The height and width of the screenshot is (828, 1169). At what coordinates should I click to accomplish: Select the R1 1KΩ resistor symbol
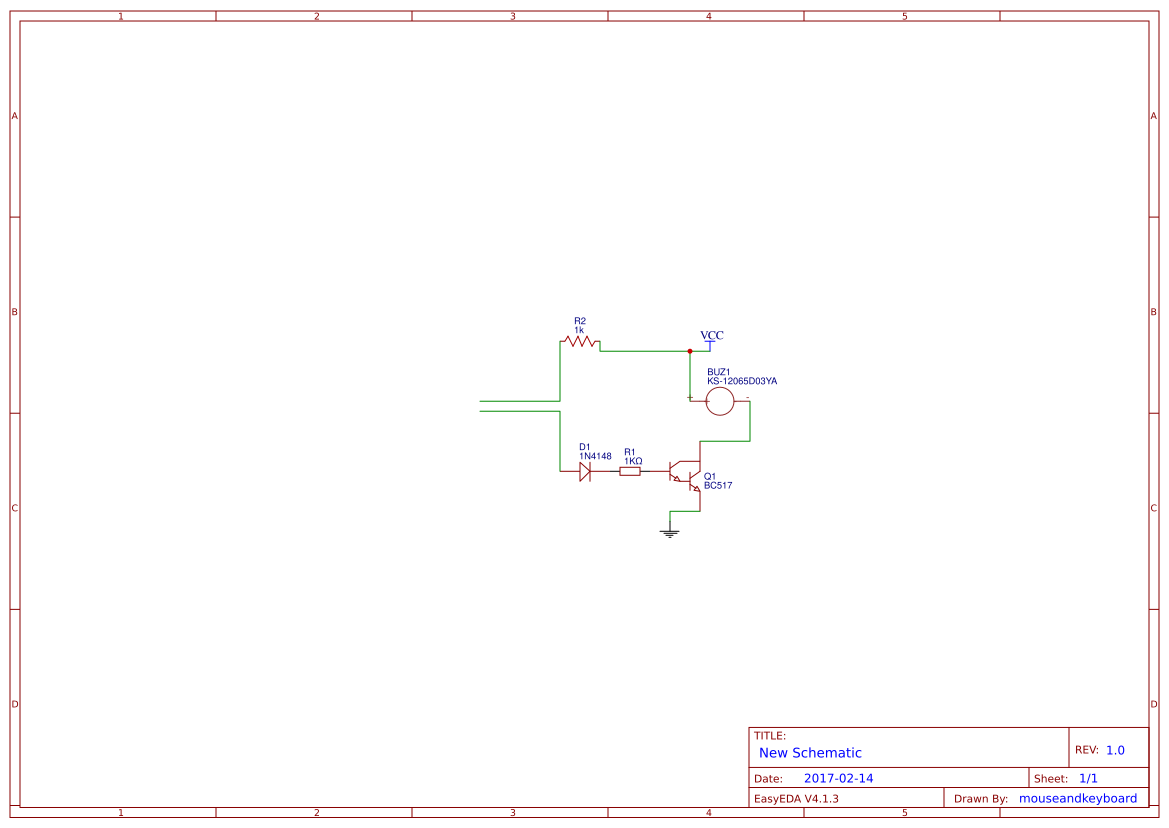[x=632, y=471]
